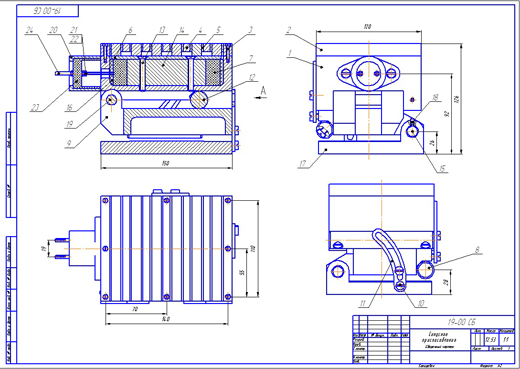Image resolution: width=520 pixels, height=369 pixels.
Task: Click the 19-00 СБ drawing number in title block
Action: click(462, 322)
